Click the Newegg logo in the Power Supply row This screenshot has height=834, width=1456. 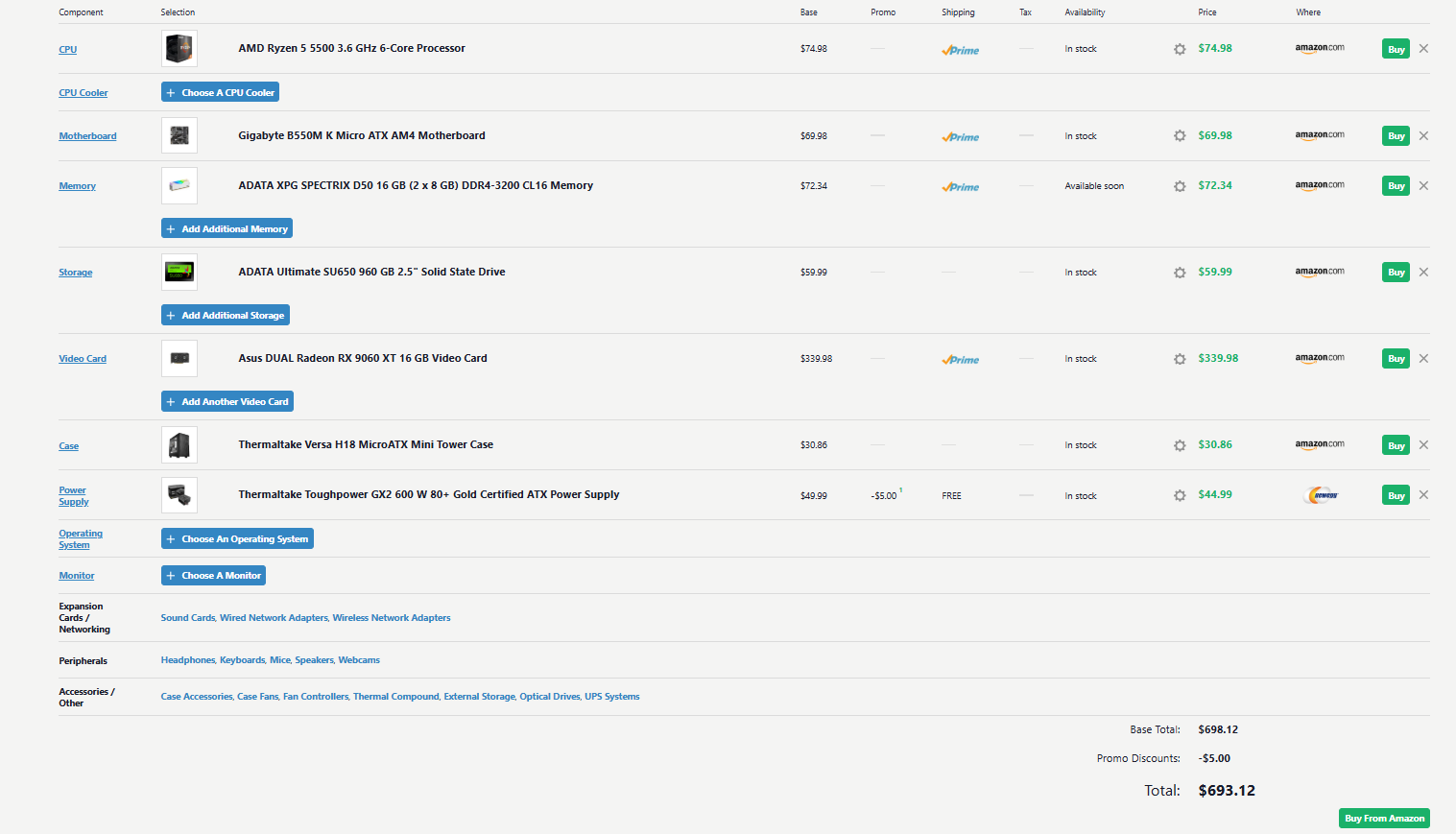click(x=1323, y=495)
